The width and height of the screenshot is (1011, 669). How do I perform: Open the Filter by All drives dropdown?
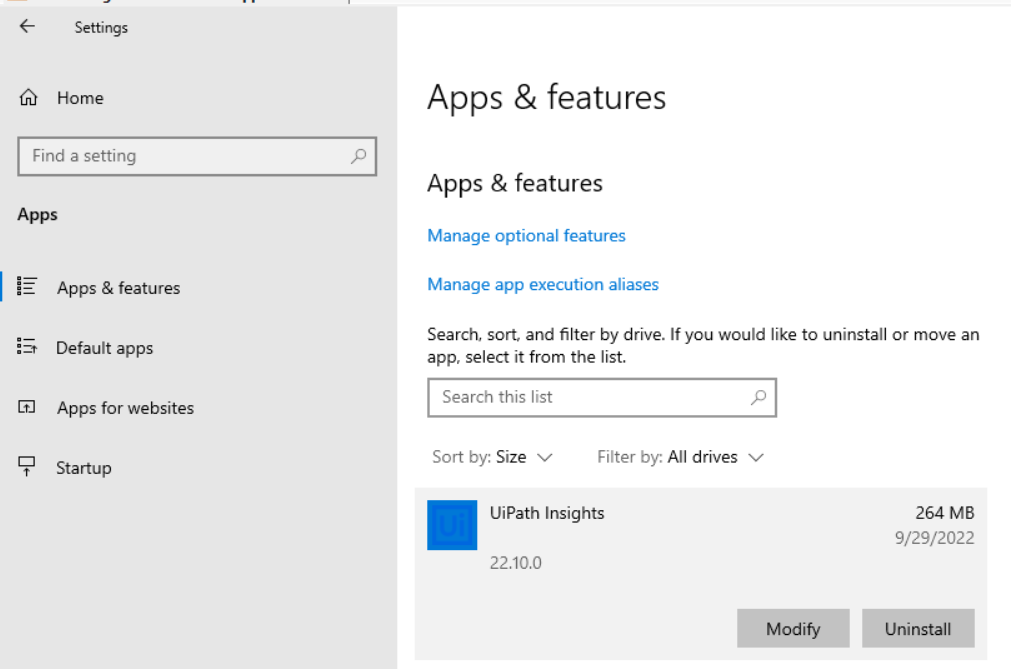(680, 457)
